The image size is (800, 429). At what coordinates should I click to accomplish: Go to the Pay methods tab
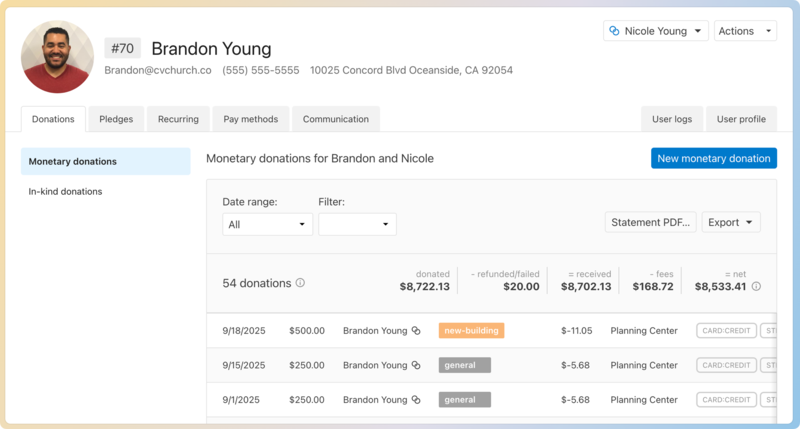click(250, 119)
